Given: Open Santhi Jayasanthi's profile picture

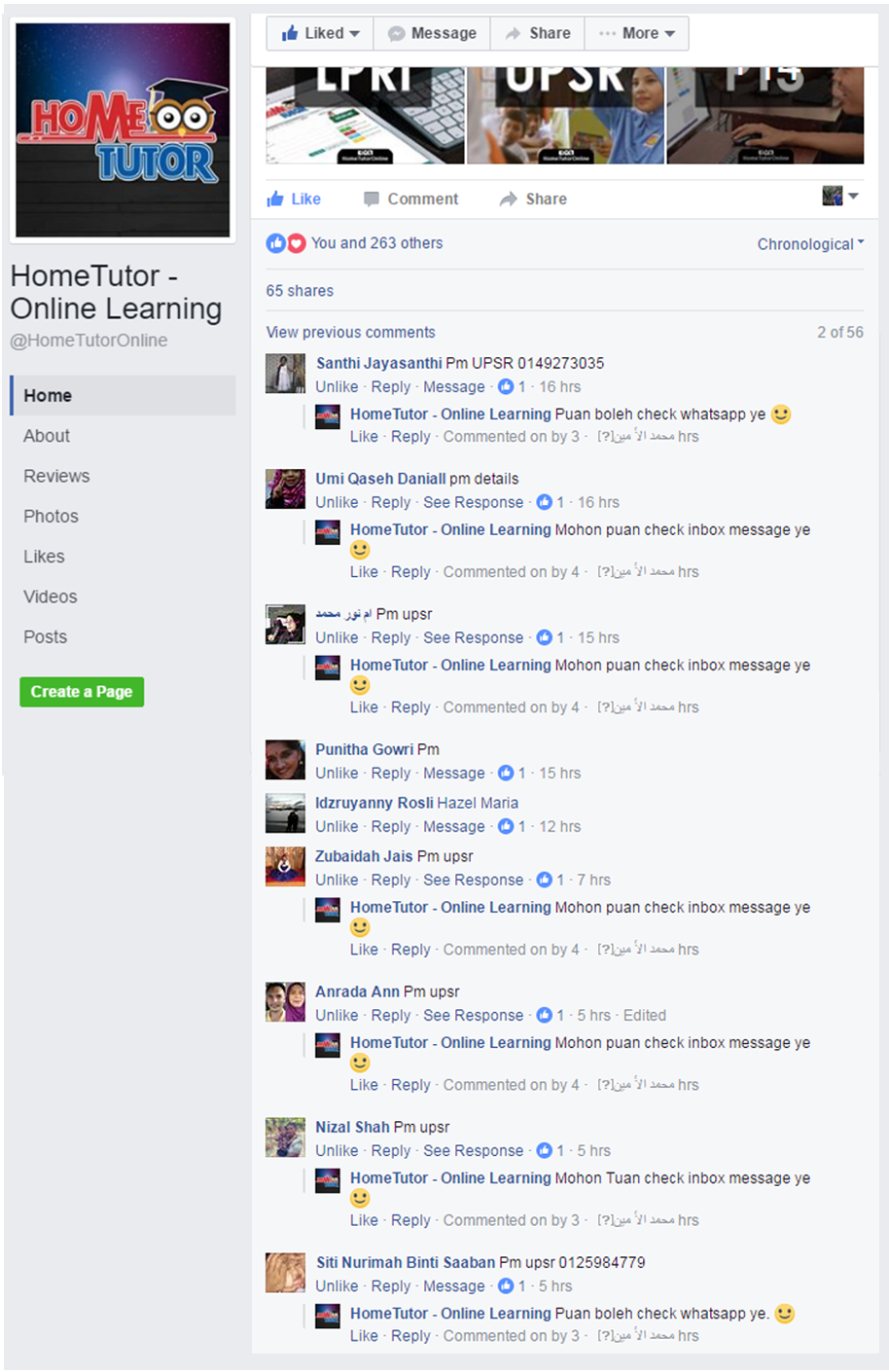Looking at the screenshot, I should [x=286, y=374].
